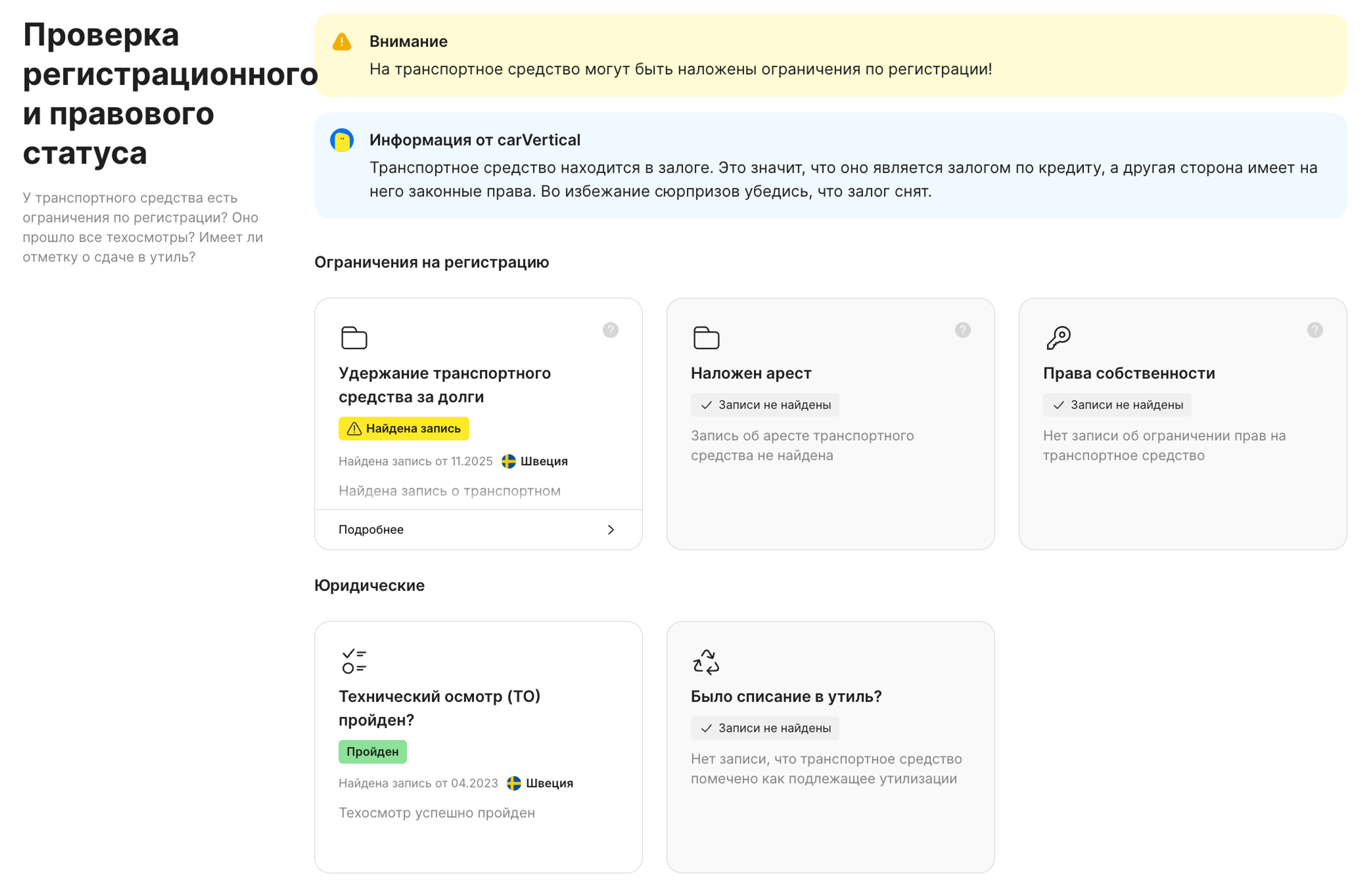Screen dimensions: 1372x887
Task: Click the gray intro paragraph under the title
Action: [x=143, y=228]
